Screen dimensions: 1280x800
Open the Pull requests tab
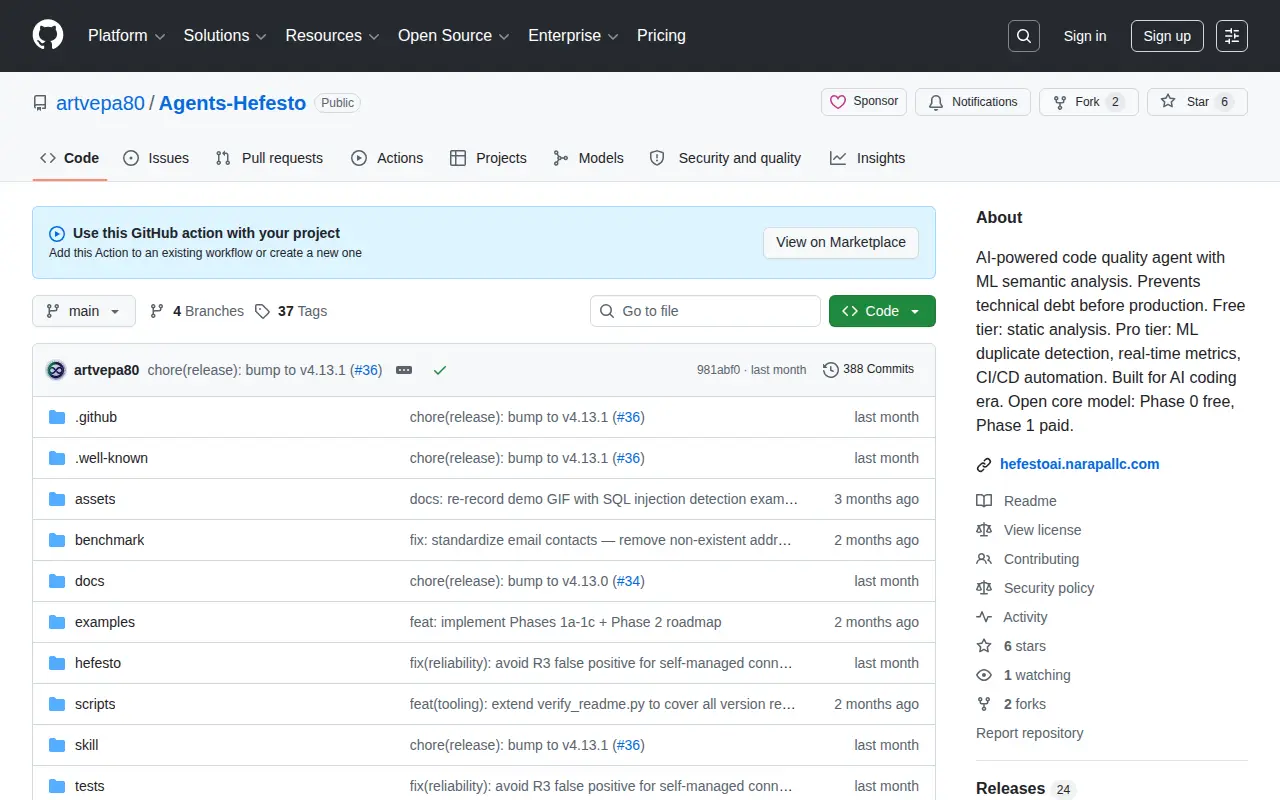(269, 158)
